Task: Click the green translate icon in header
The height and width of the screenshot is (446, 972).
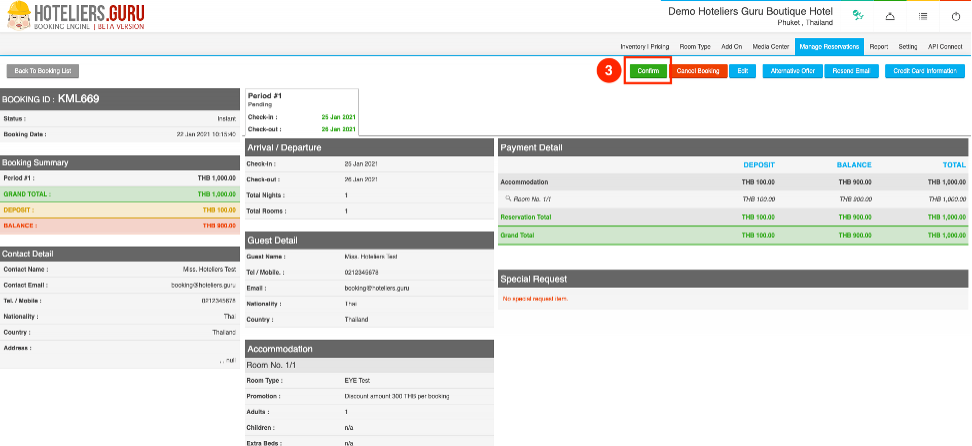Action: [858, 16]
